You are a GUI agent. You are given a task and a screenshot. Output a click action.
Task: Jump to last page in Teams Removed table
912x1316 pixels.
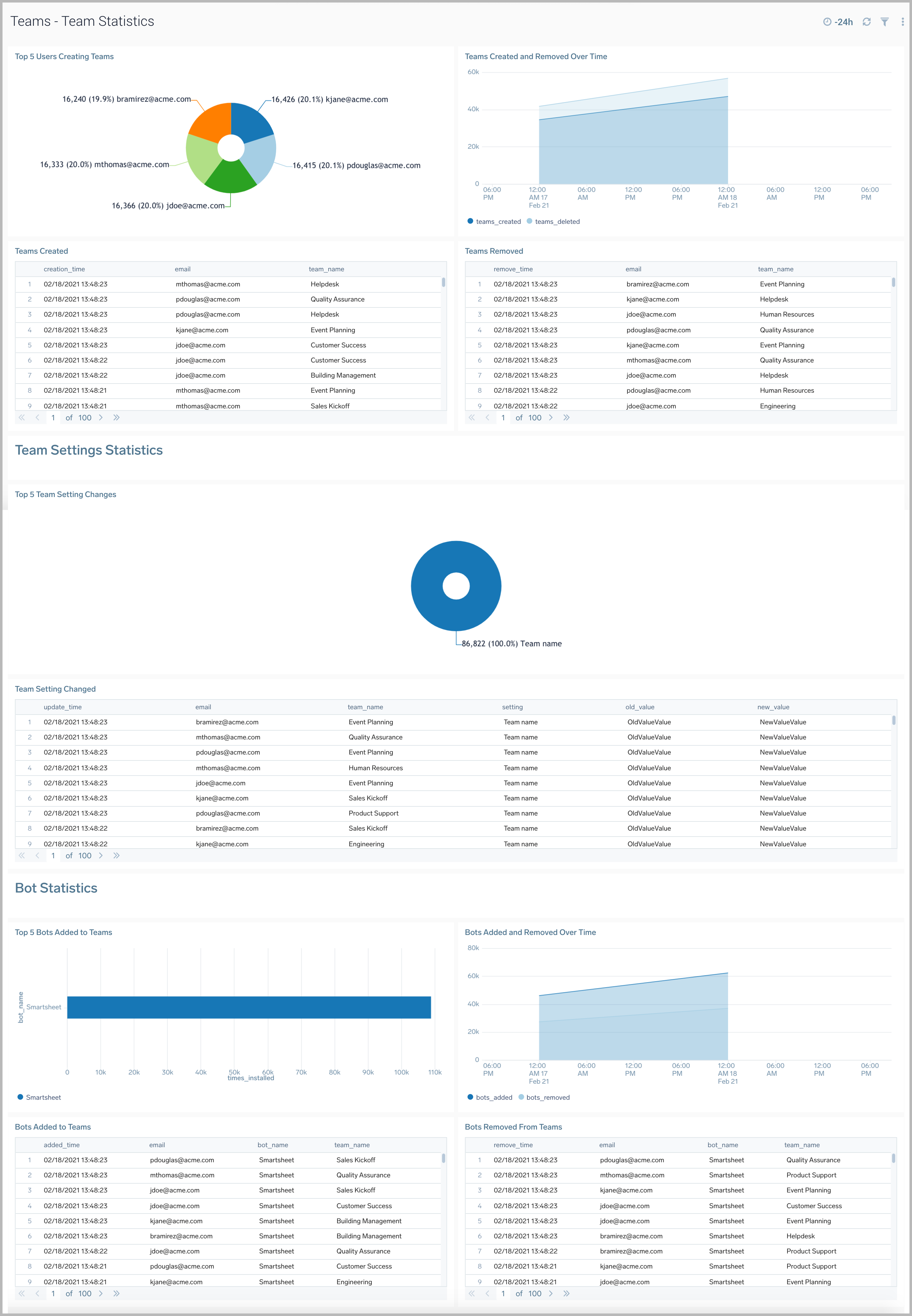click(x=566, y=417)
